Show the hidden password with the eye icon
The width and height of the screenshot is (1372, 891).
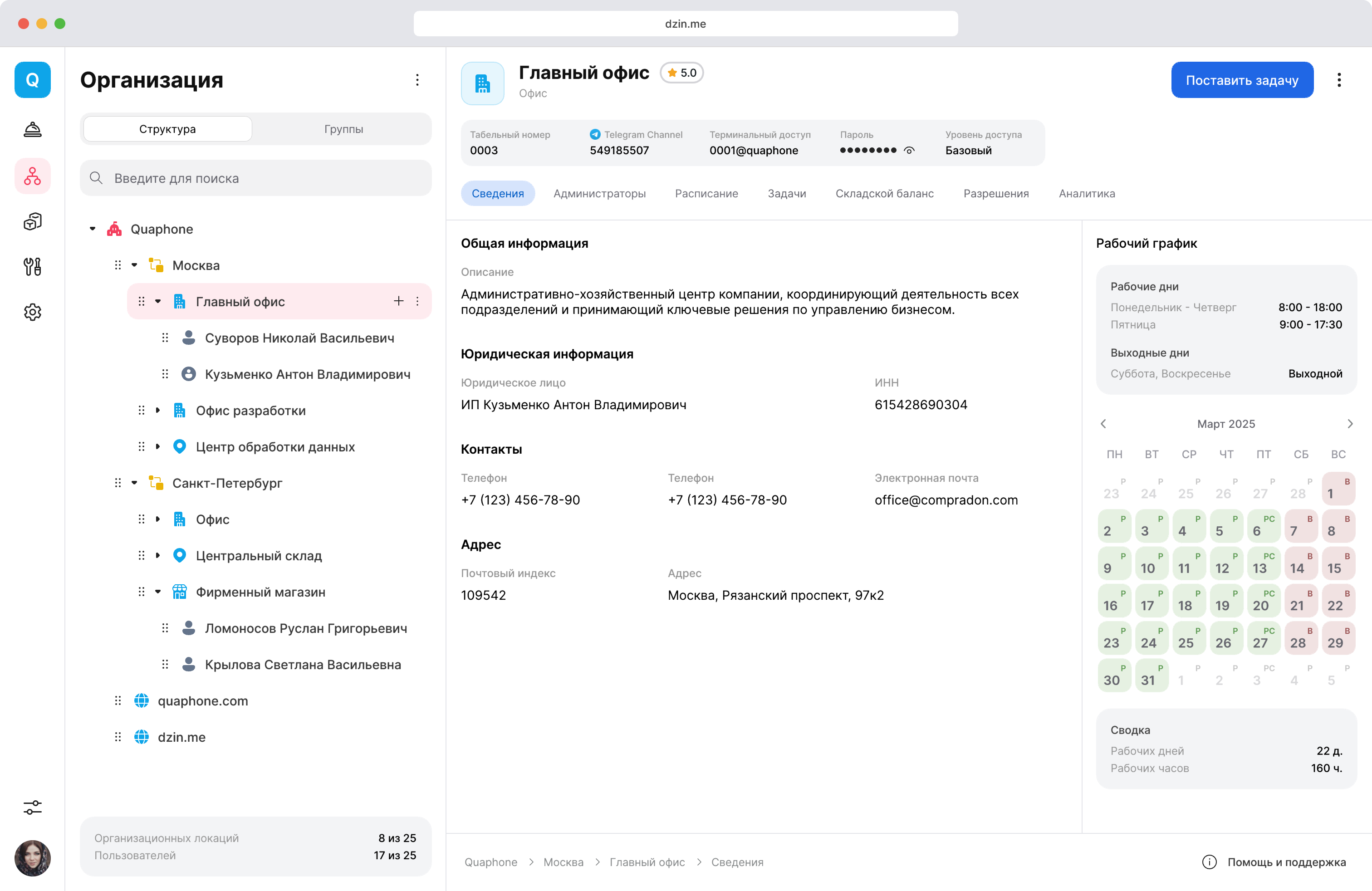point(909,151)
